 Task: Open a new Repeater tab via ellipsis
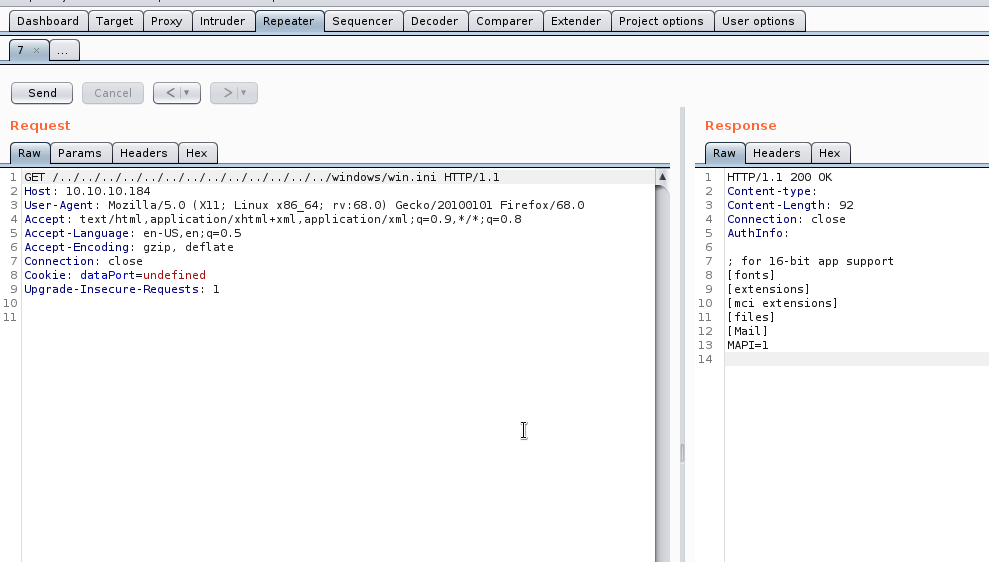(x=63, y=50)
